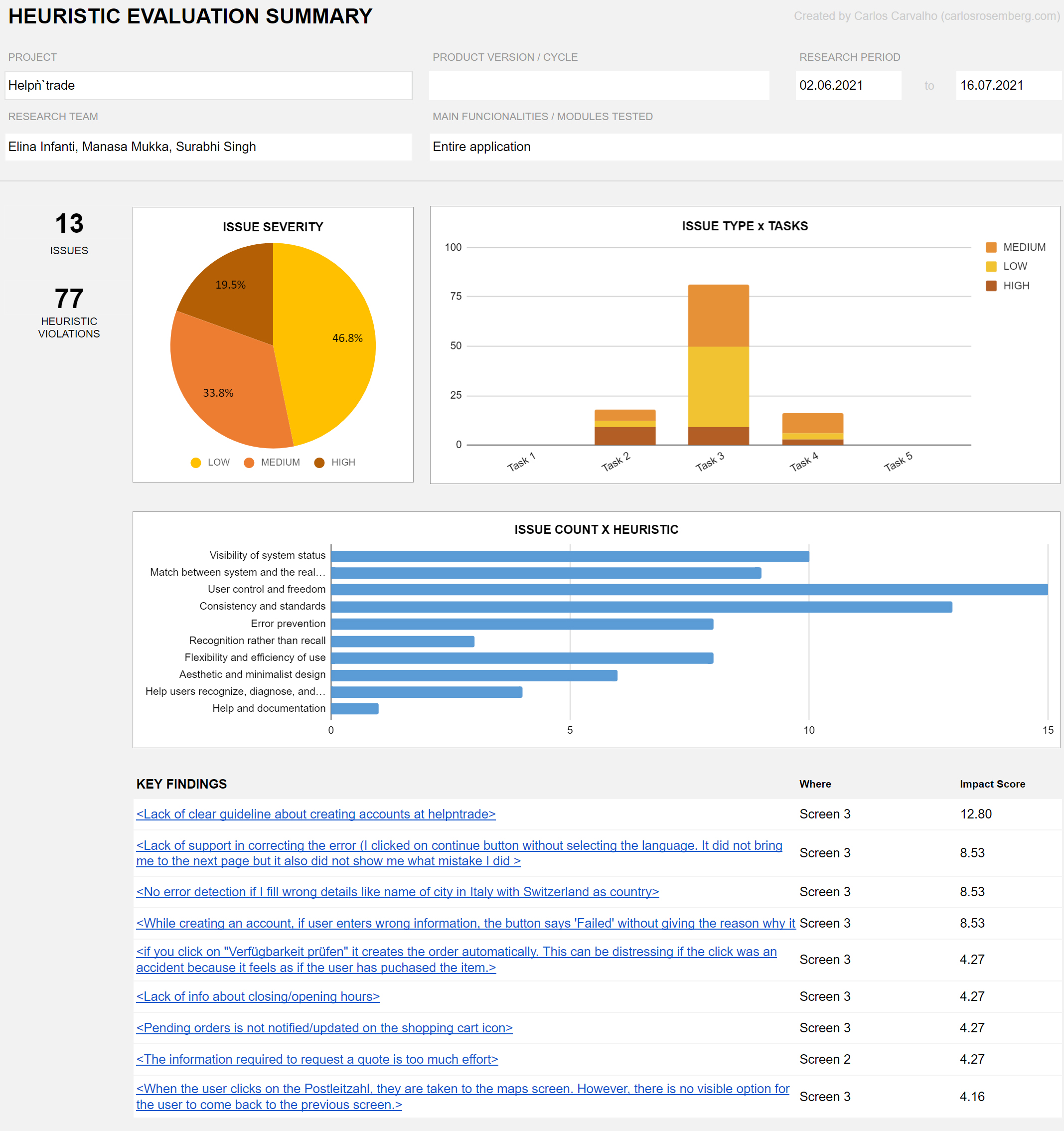Viewport: 1064px width, 1131px height.
Task: Click impact score 12.80
Action: coord(975,814)
